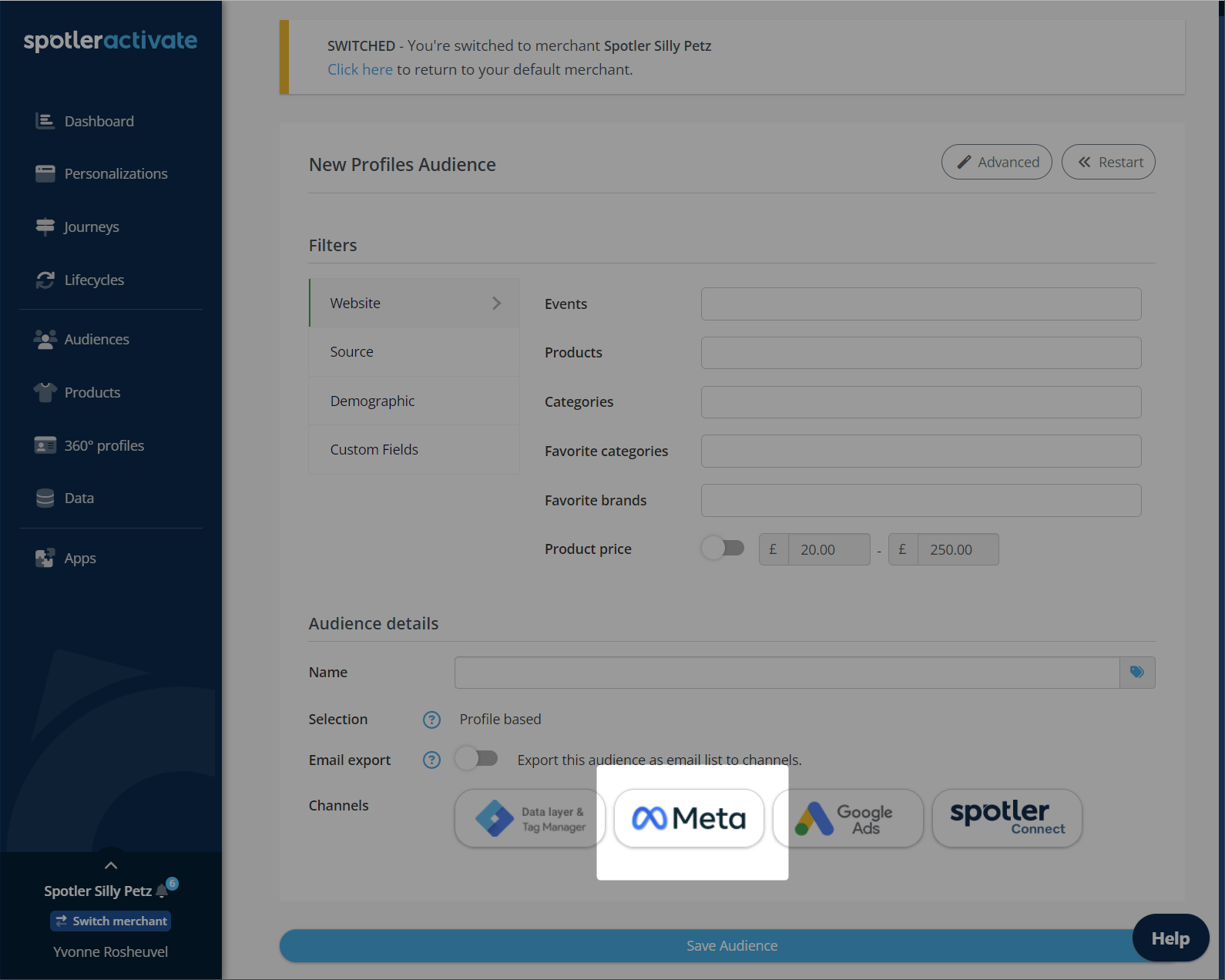Open the Categories dropdown field
Image resolution: width=1225 pixels, height=980 pixels.
[921, 402]
